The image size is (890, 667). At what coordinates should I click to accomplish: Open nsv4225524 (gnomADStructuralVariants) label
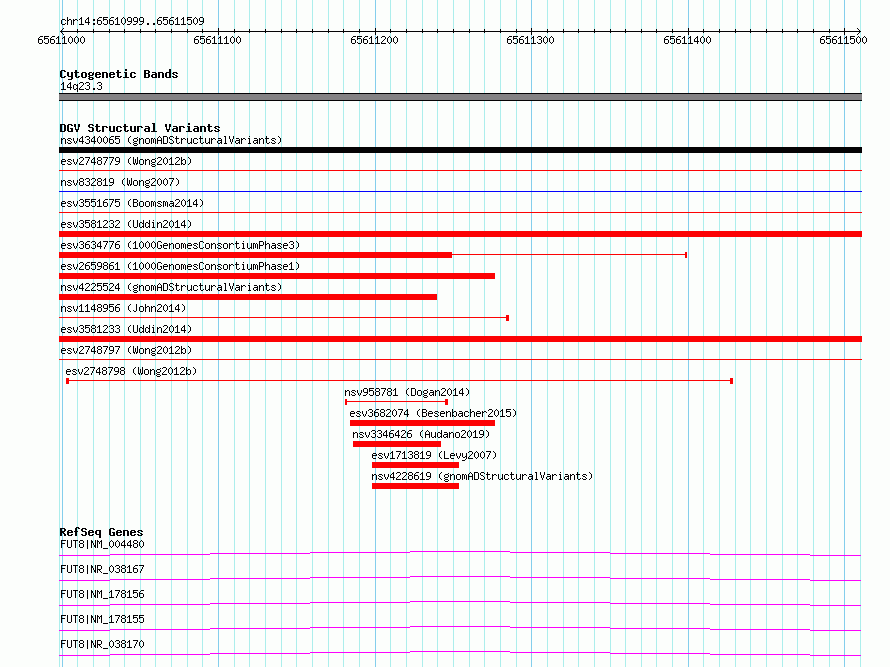(x=171, y=287)
